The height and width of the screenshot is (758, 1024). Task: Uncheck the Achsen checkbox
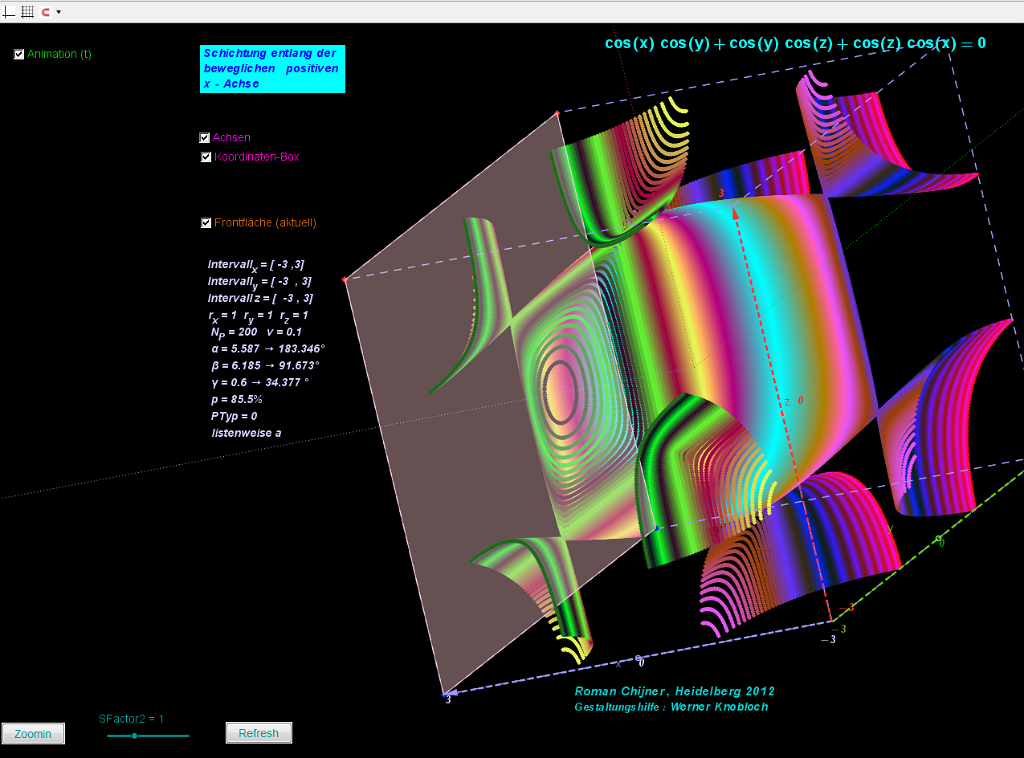coord(205,138)
